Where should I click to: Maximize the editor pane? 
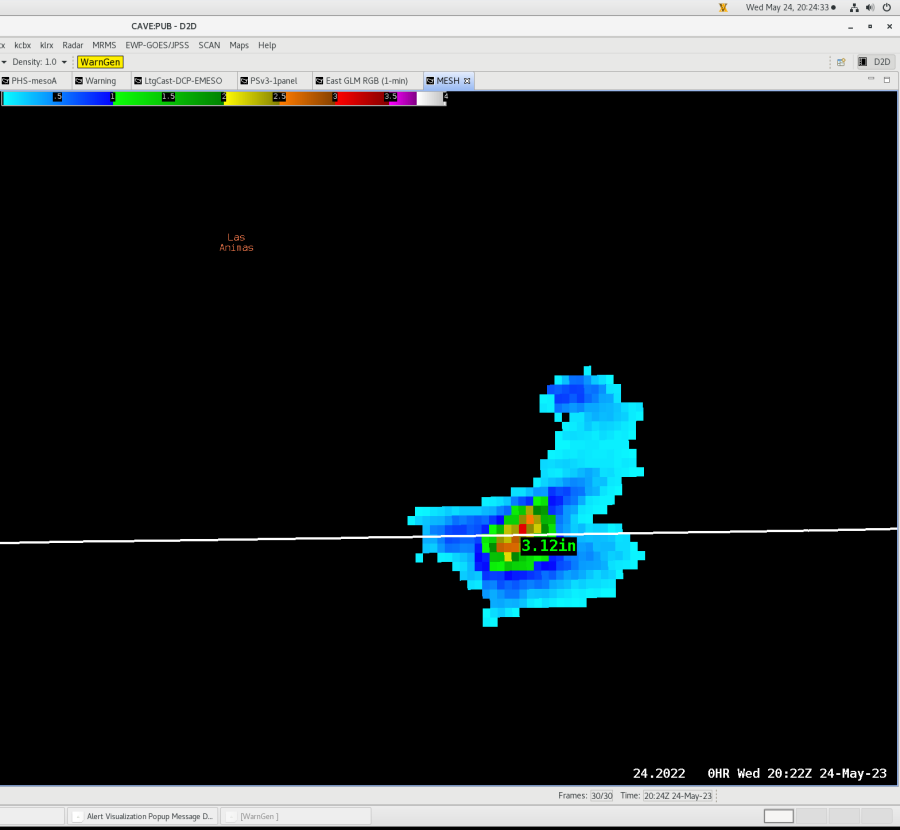pos(886,79)
